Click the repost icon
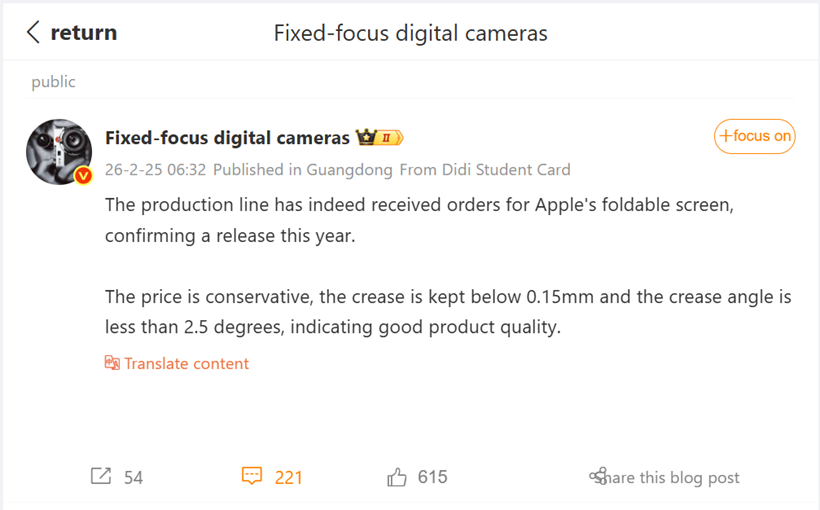The image size is (820, 510). coord(101,477)
